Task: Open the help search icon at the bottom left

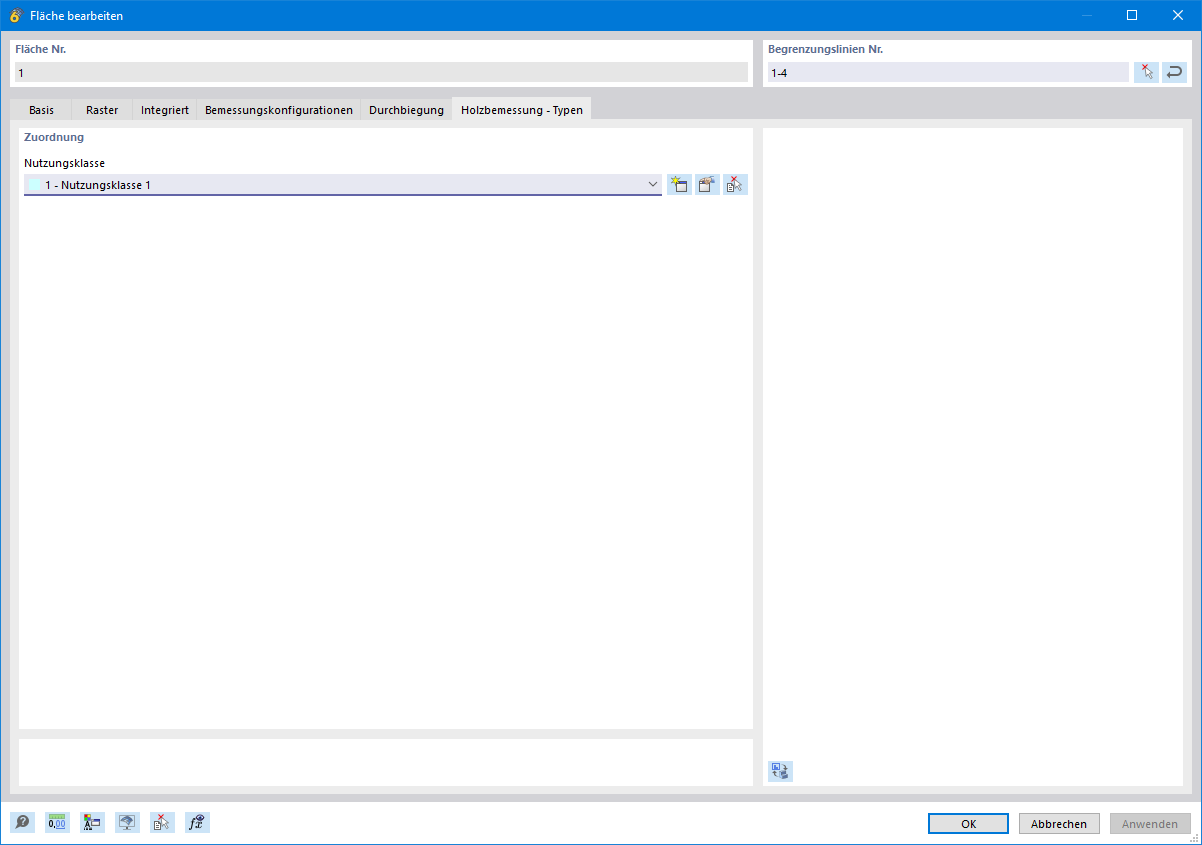Action: click(x=22, y=823)
